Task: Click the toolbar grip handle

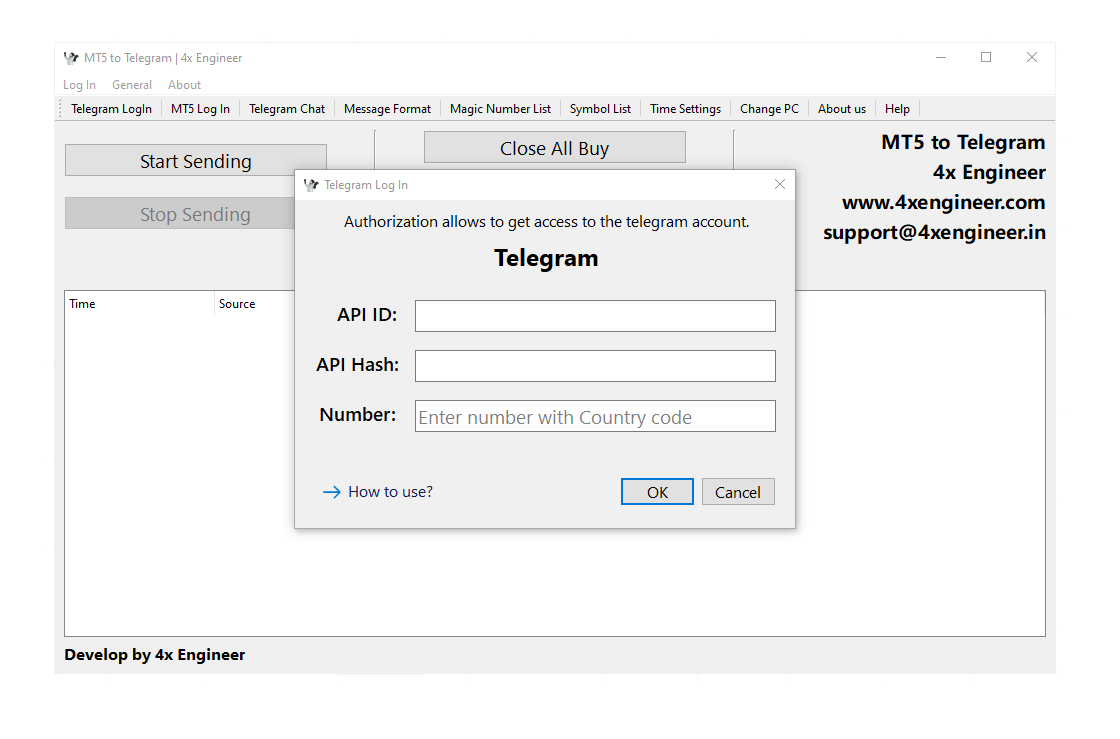Action: (x=61, y=109)
